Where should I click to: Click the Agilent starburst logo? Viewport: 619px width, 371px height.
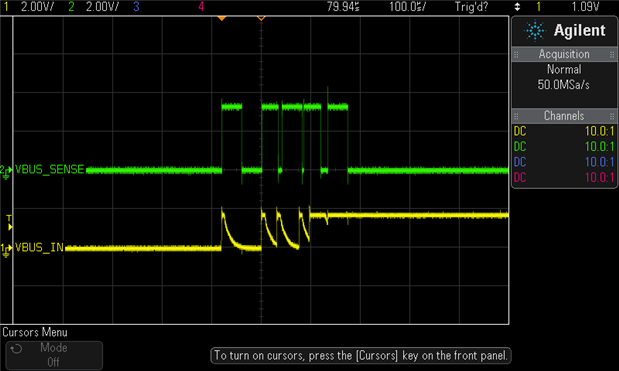(x=535, y=30)
